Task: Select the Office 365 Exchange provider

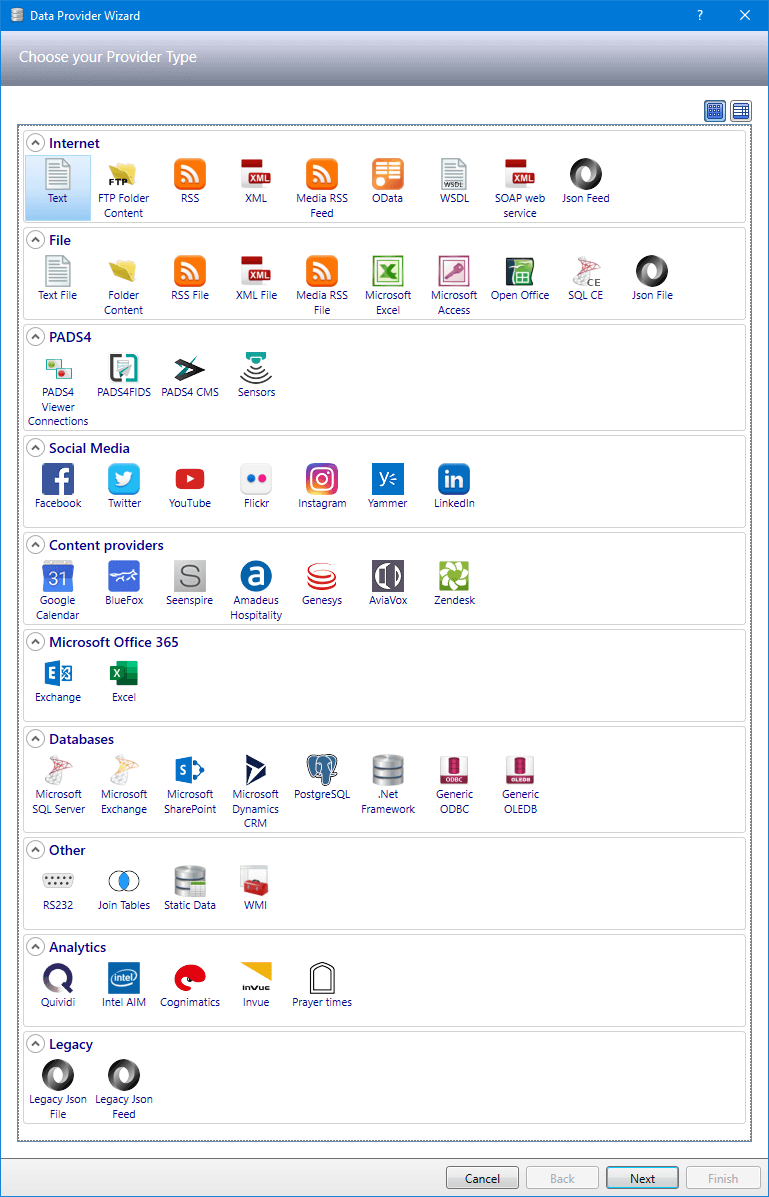Action: (x=58, y=681)
